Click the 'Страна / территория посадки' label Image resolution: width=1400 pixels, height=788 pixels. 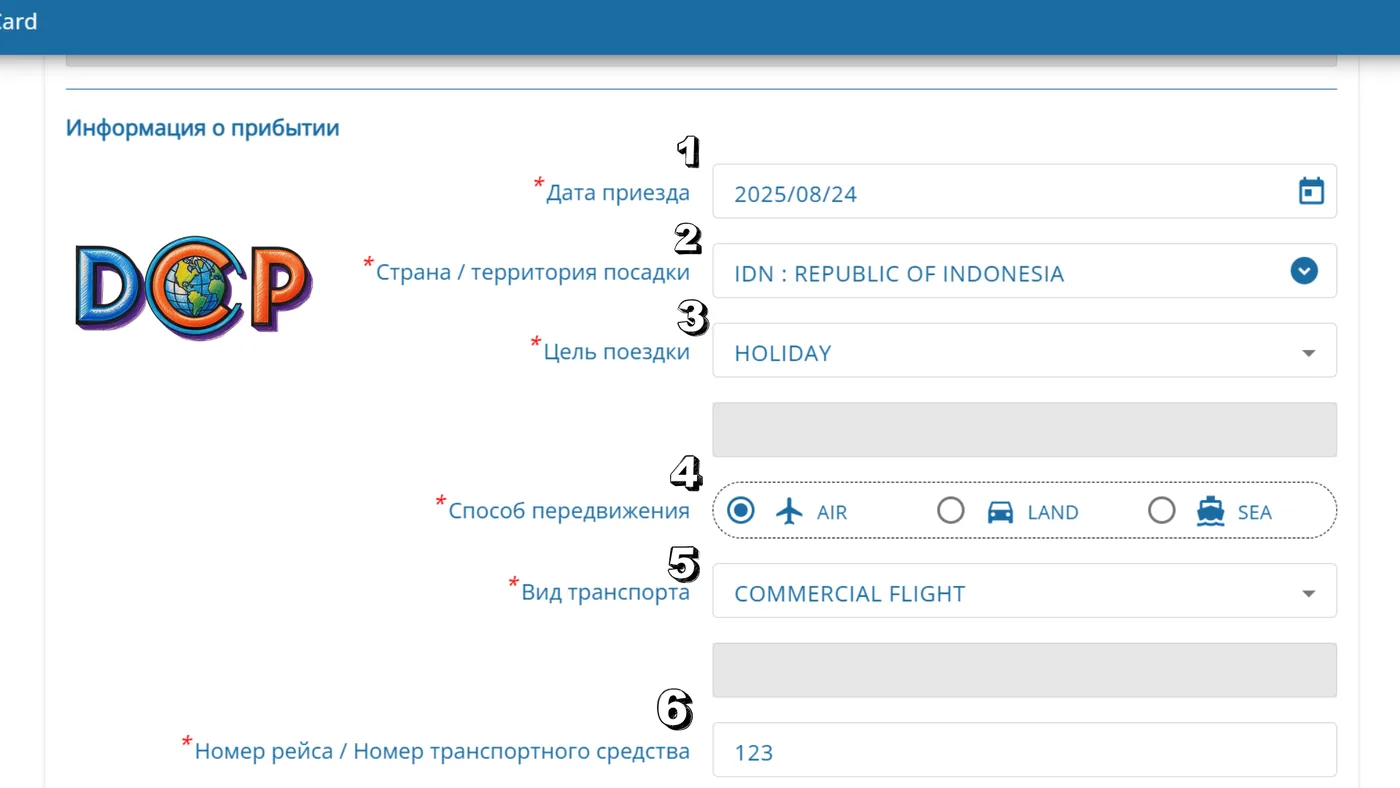pyautogui.click(x=533, y=272)
